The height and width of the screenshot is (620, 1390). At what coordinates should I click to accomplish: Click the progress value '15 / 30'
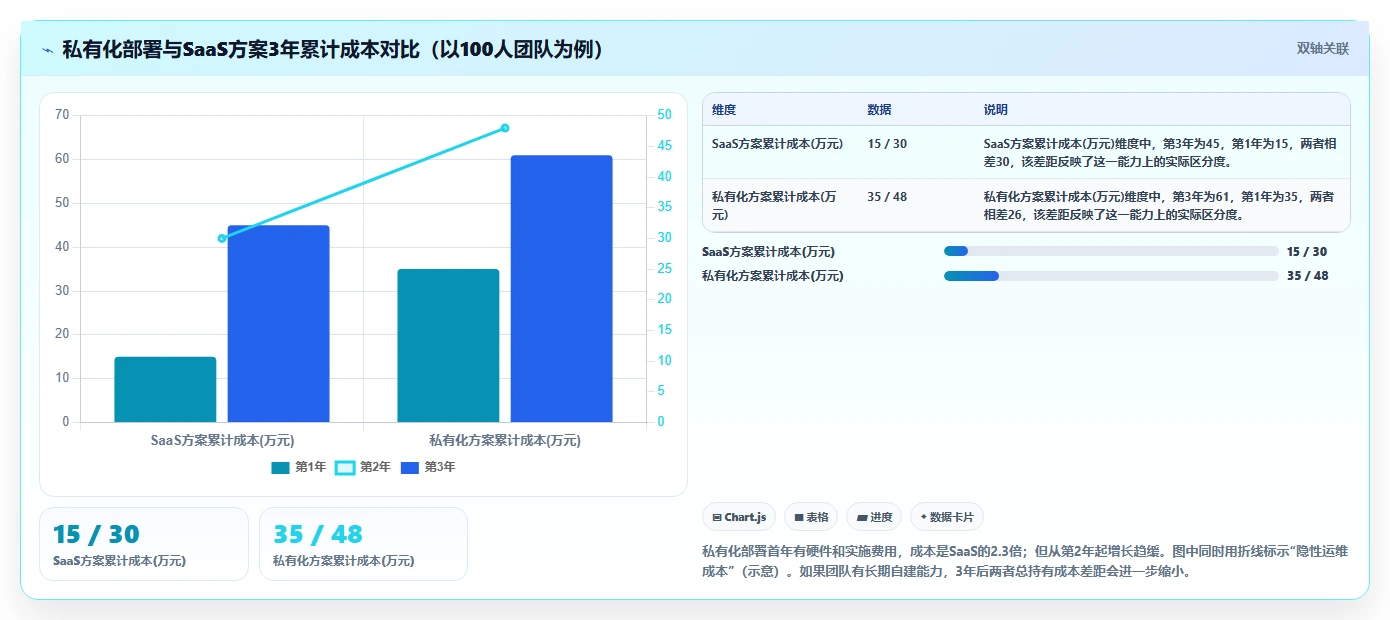click(x=1307, y=252)
